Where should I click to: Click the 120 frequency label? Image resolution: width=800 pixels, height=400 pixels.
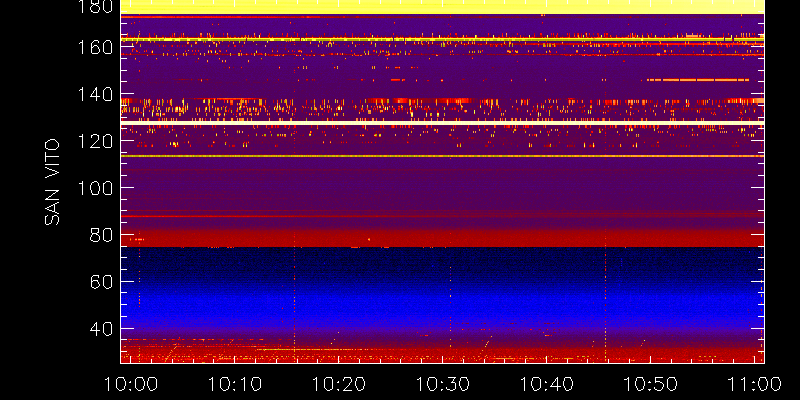coord(93,141)
